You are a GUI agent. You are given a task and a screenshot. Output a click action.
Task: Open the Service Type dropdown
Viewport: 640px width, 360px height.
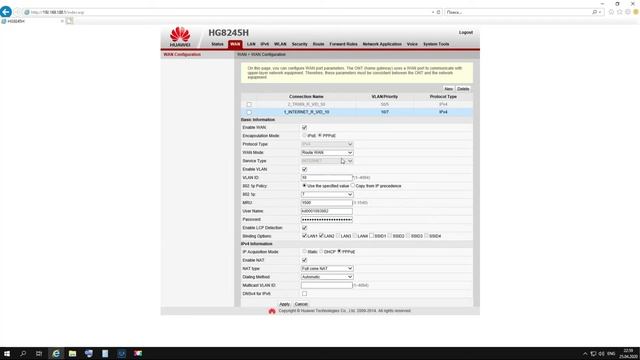(x=327, y=161)
